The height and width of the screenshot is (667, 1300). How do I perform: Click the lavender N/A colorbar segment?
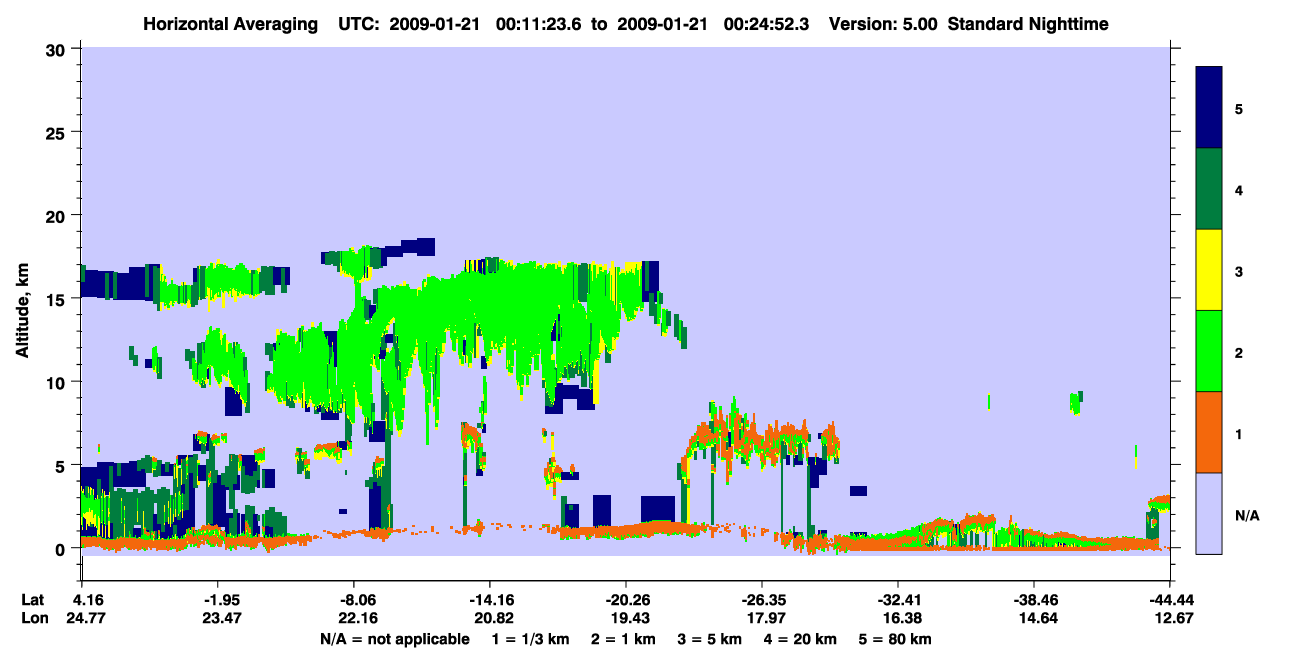click(1209, 512)
